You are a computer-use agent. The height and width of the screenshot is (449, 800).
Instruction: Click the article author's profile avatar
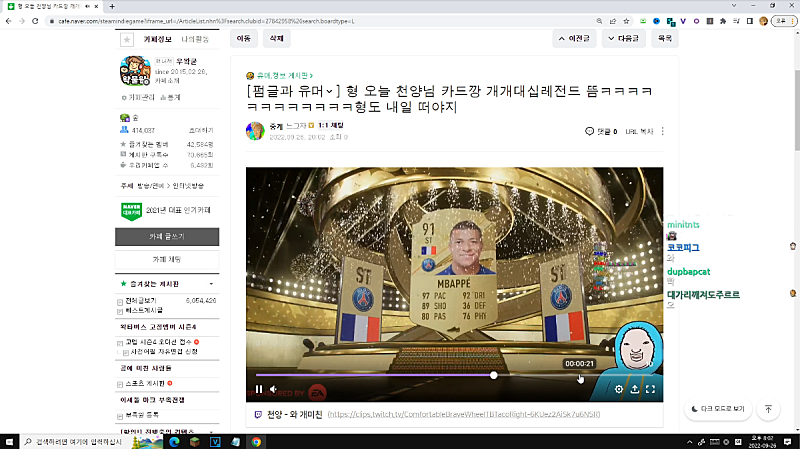tap(255, 131)
